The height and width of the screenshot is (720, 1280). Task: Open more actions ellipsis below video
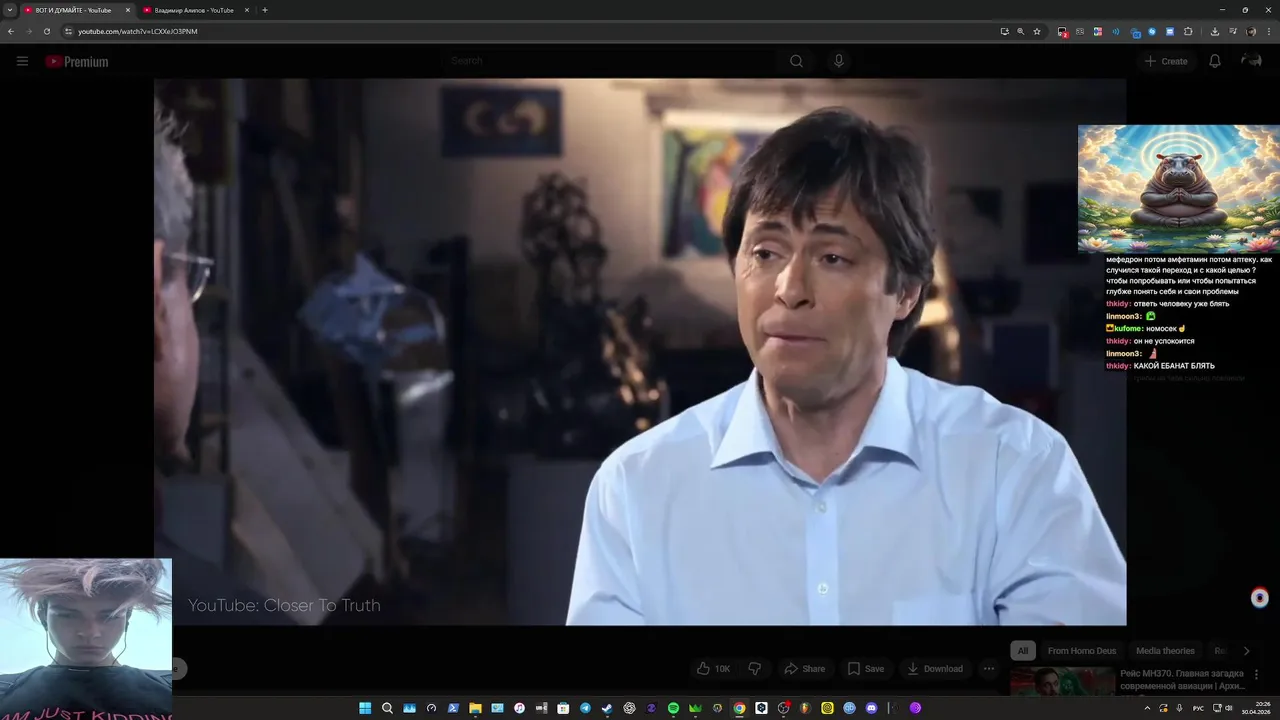pos(988,668)
